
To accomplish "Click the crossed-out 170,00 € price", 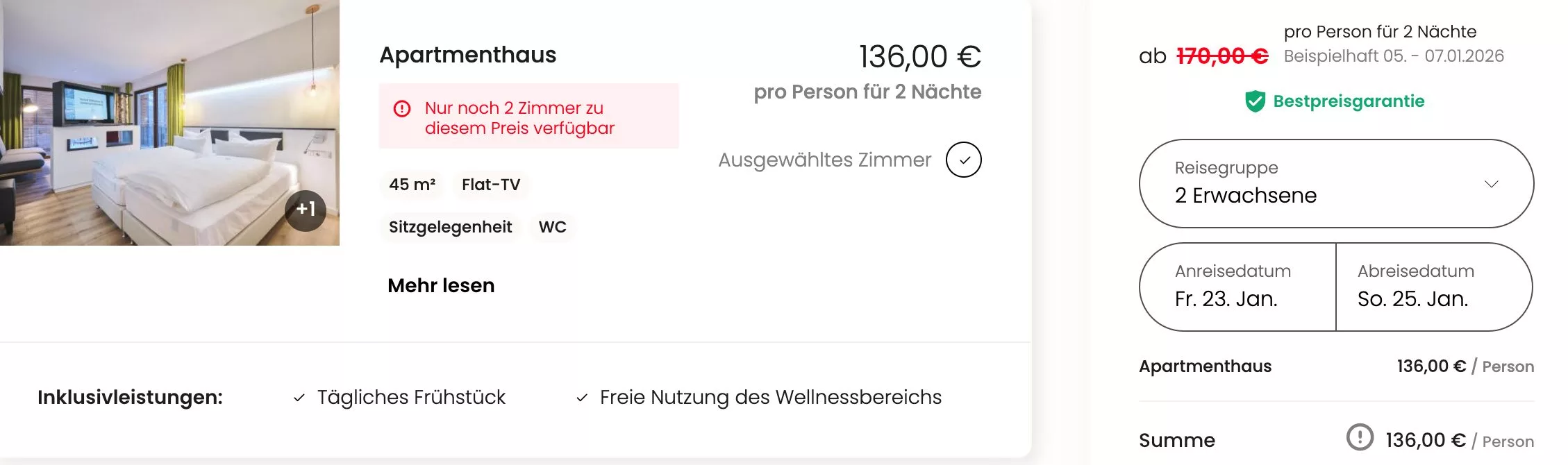I will [1222, 56].
